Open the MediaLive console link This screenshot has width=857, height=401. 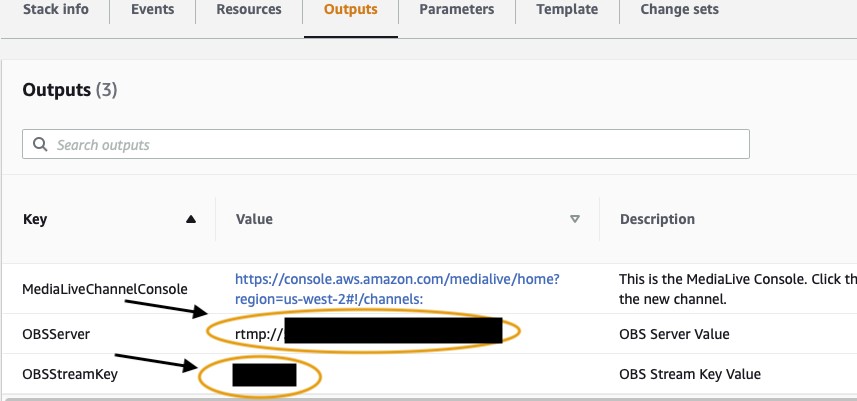(x=397, y=289)
